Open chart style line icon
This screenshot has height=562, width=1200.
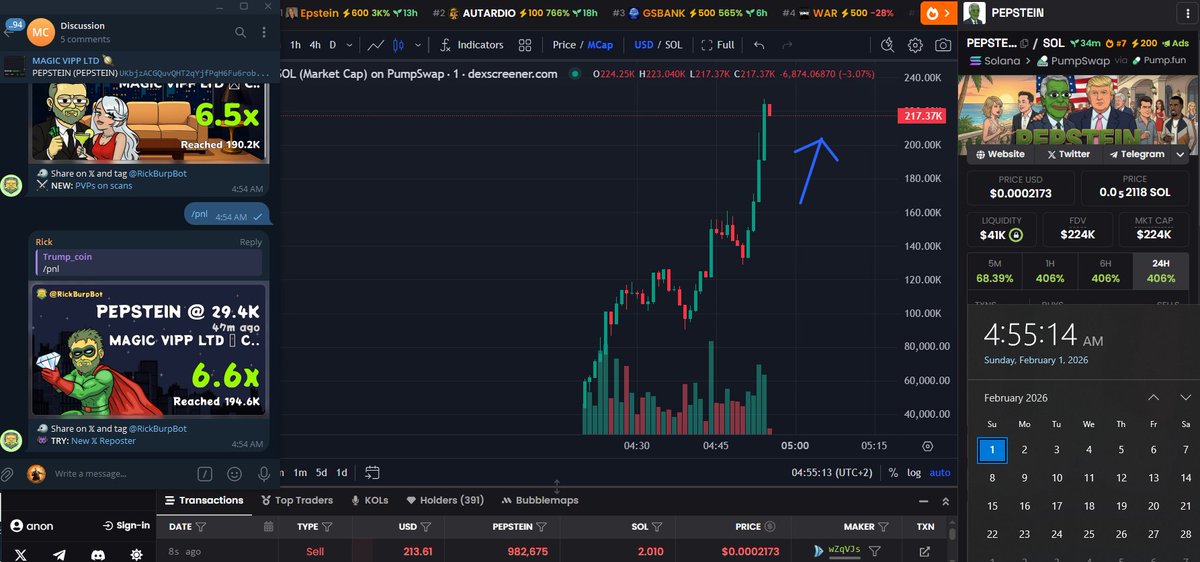point(375,45)
